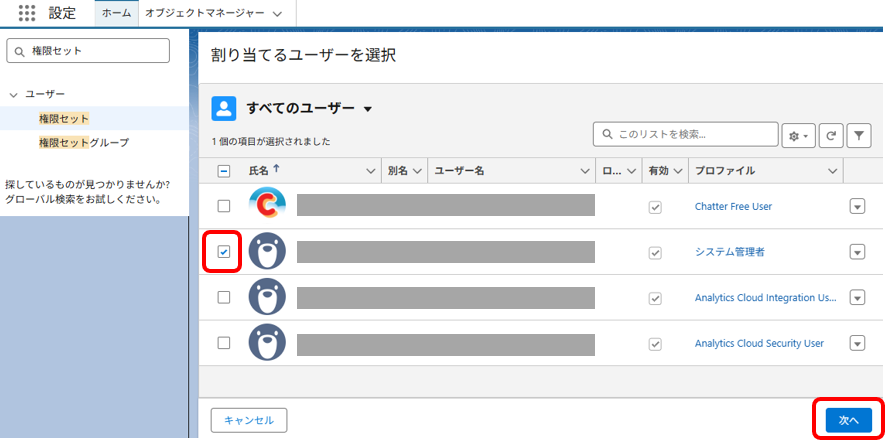887x443 pixels.
Task: Check the Chatter Free User row checkbox
Action: (224, 206)
